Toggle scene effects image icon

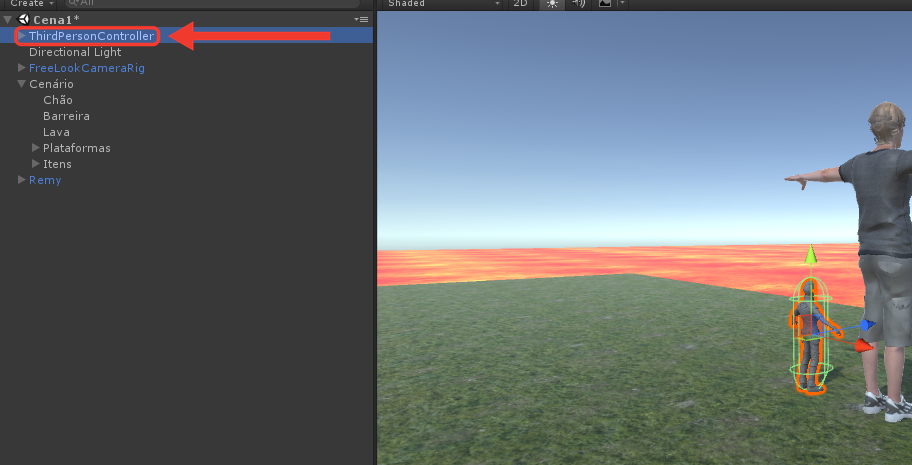coord(605,4)
